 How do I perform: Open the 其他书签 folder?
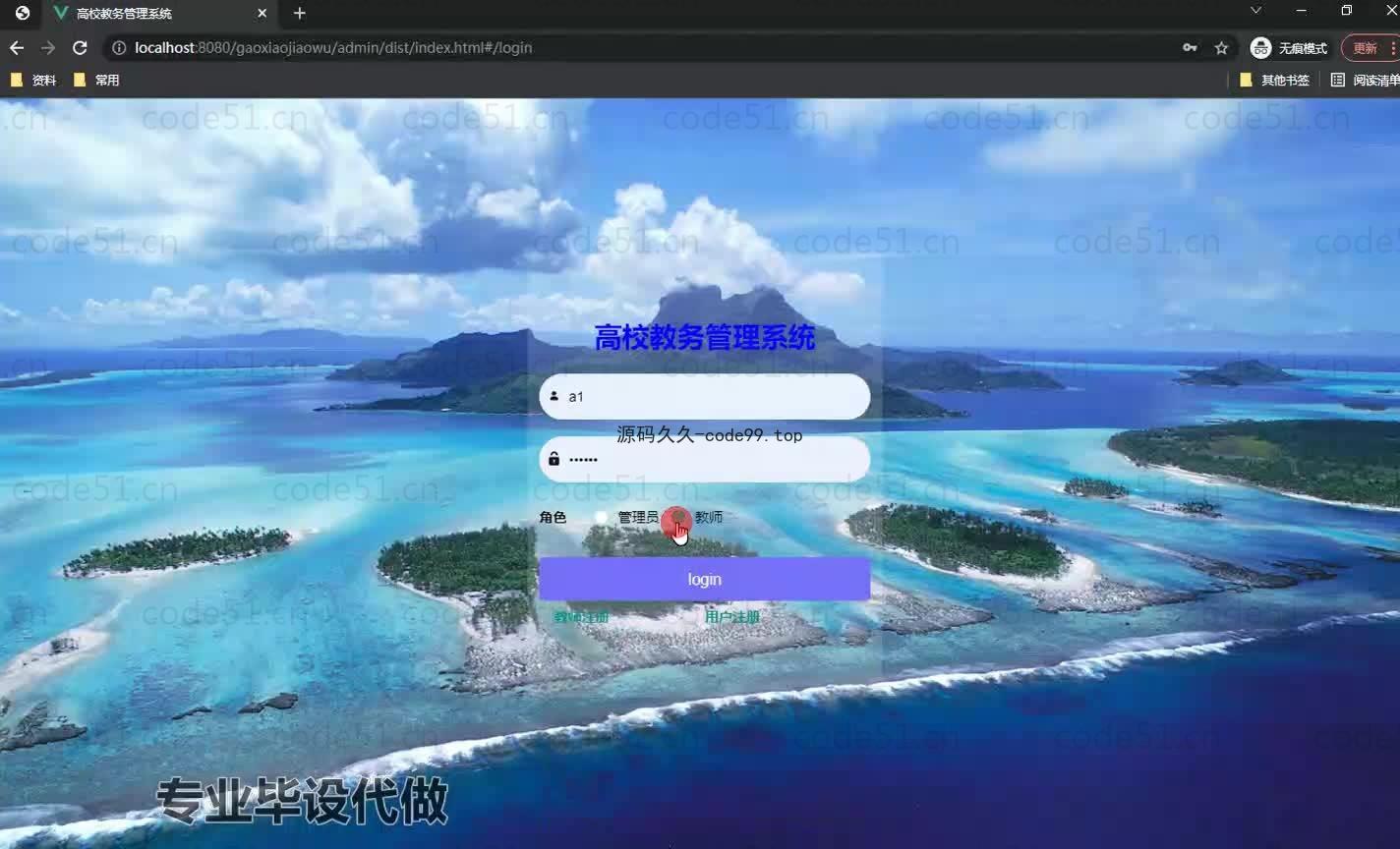click(x=1274, y=80)
